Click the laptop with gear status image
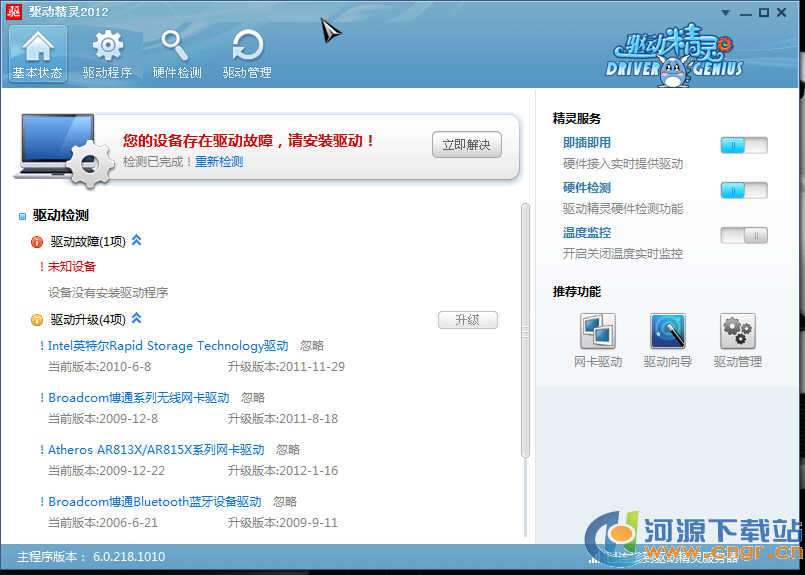Screen dimensions: 805x575 [64, 150]
